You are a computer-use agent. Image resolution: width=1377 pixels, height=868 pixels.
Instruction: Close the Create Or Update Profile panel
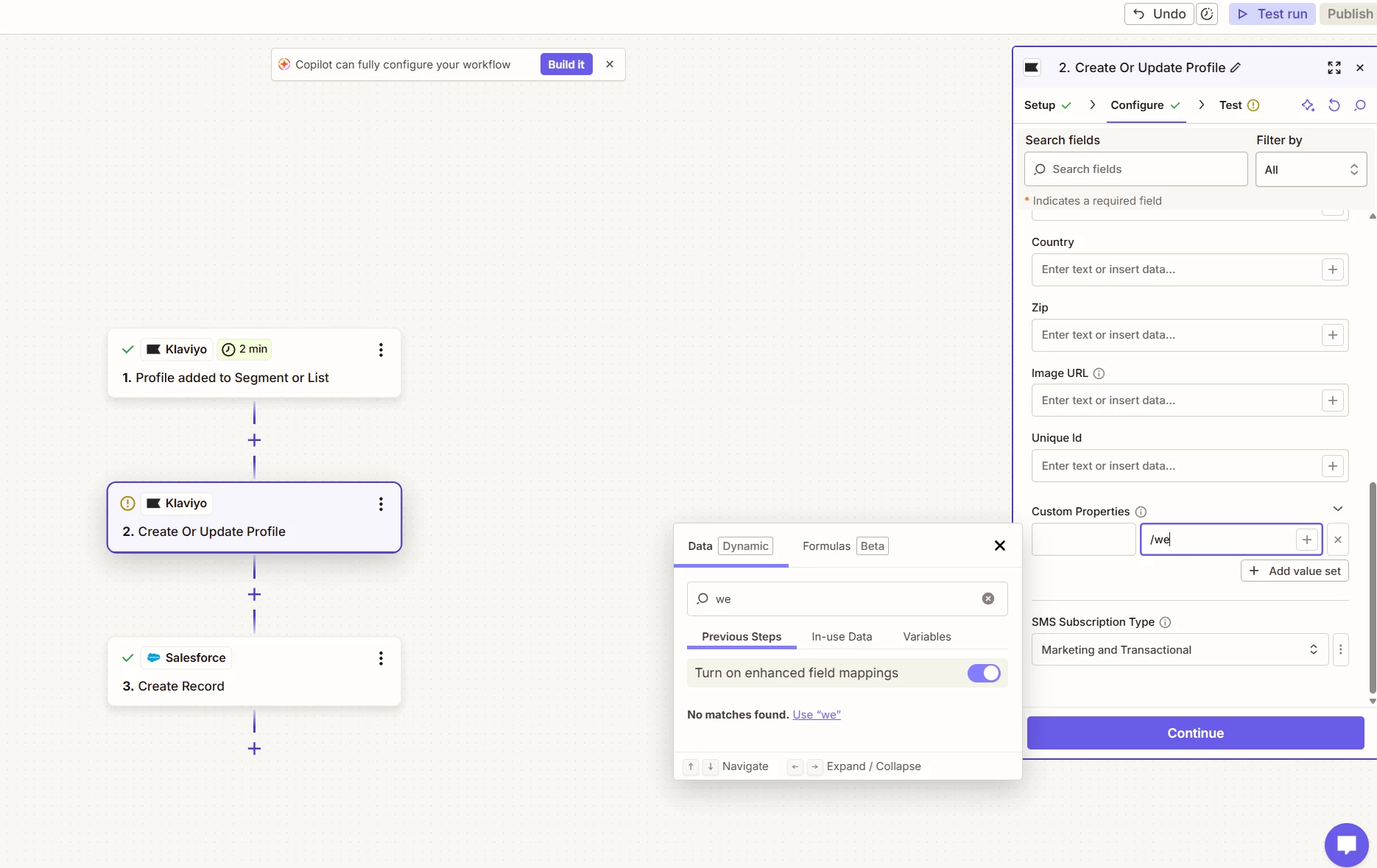click(1360, 68)
